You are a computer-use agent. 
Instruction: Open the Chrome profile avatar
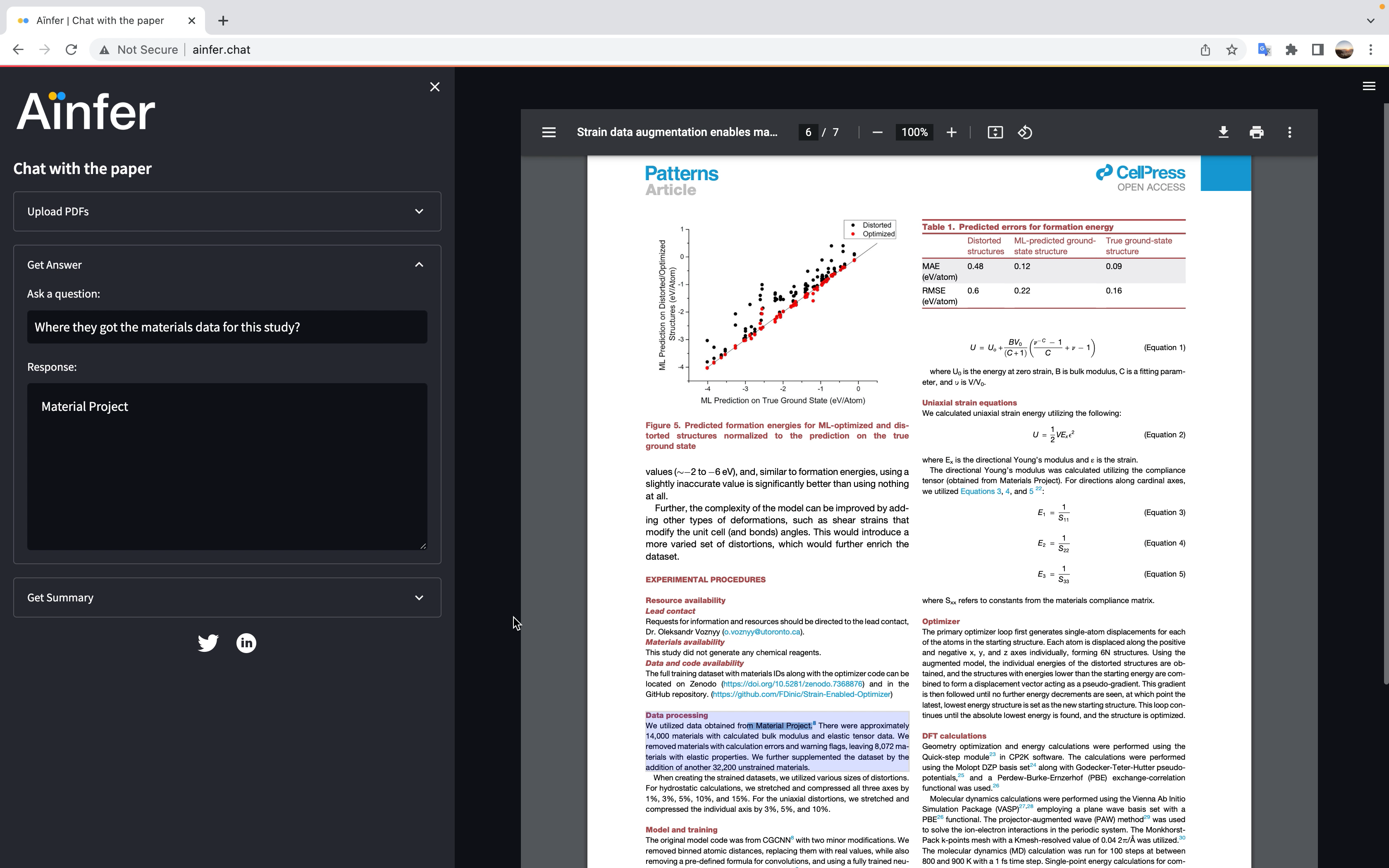point(1344,50)
